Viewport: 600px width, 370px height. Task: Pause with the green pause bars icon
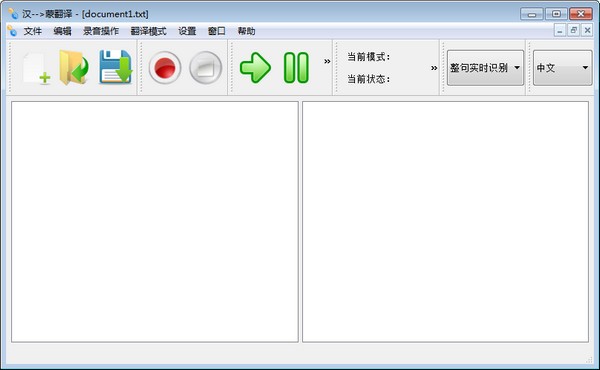point(296,68)
